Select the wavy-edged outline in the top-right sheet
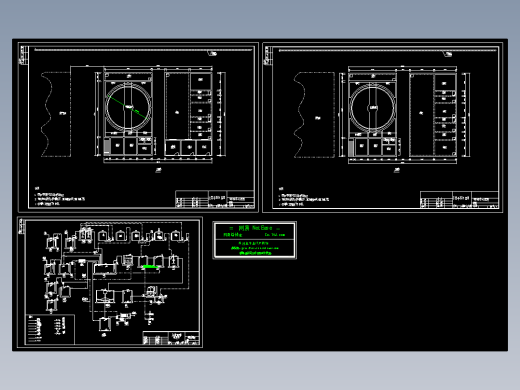 [314, 115]
